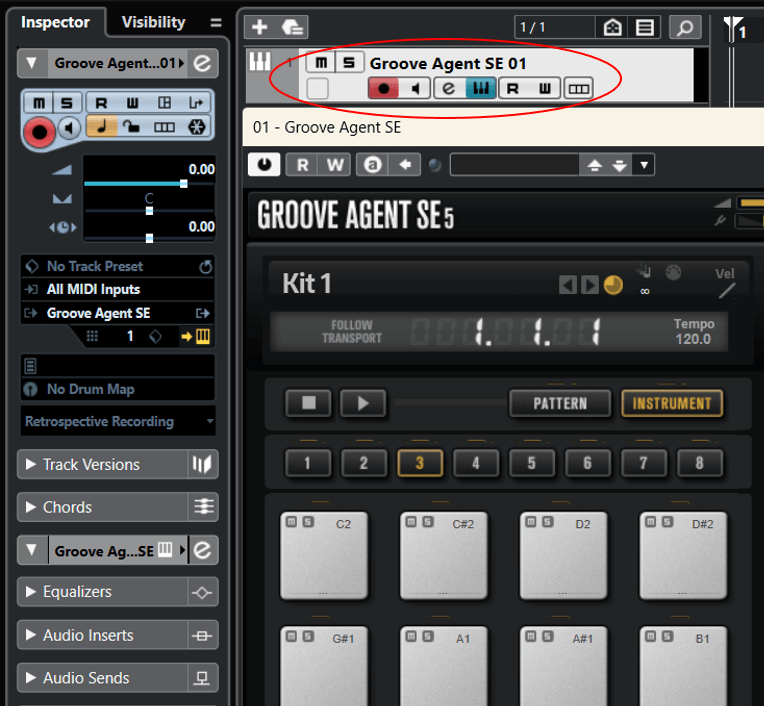Solo the Groove Agent SE 01 track
Image resolution: width=764 pixels, height=706 pixels.
point(348,63)
